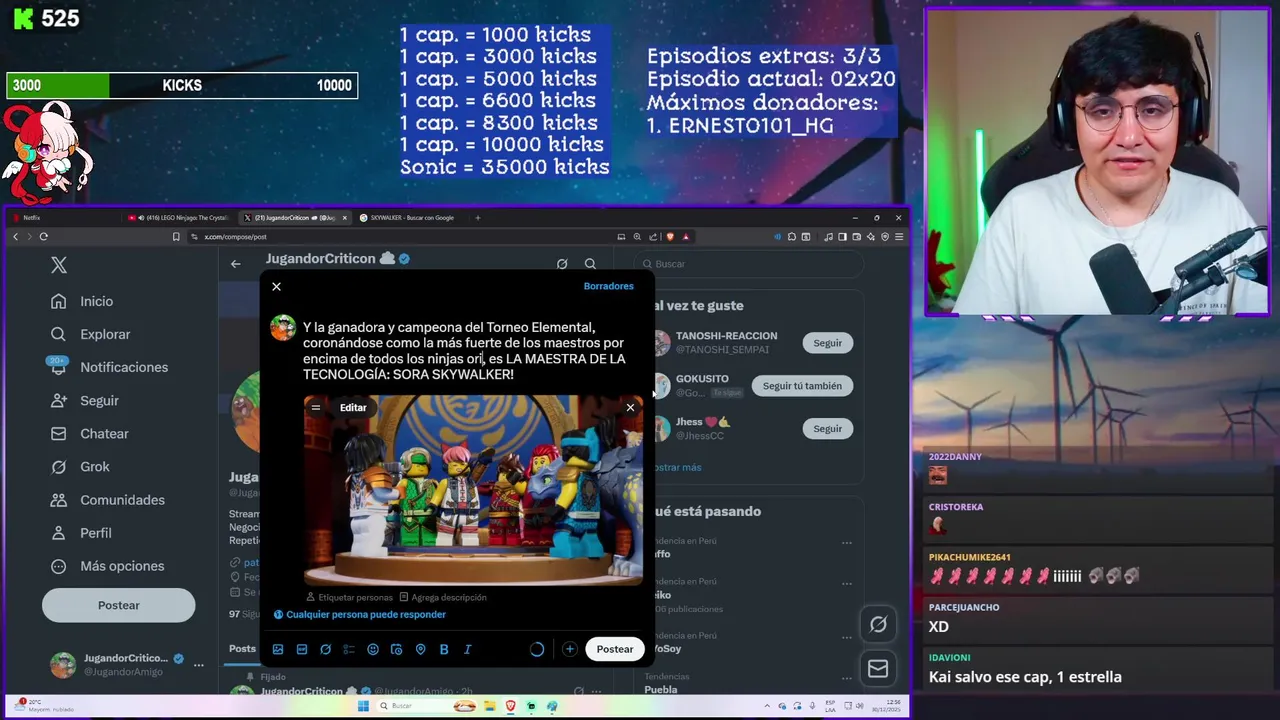Click the profile search magnifier icon
This screenshot has width=1280, height=720.
tap(590, 264)
